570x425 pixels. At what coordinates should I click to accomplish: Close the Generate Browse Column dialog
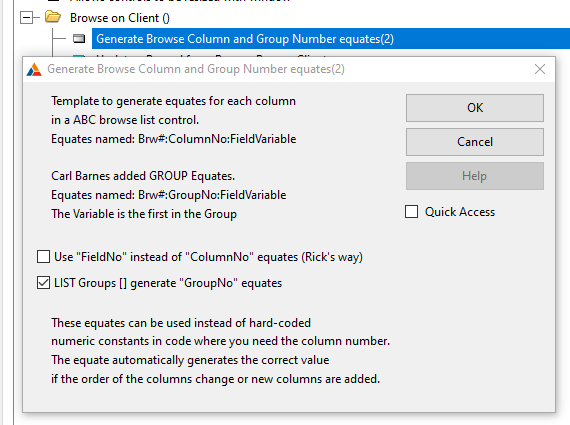[x=540, y=69]
